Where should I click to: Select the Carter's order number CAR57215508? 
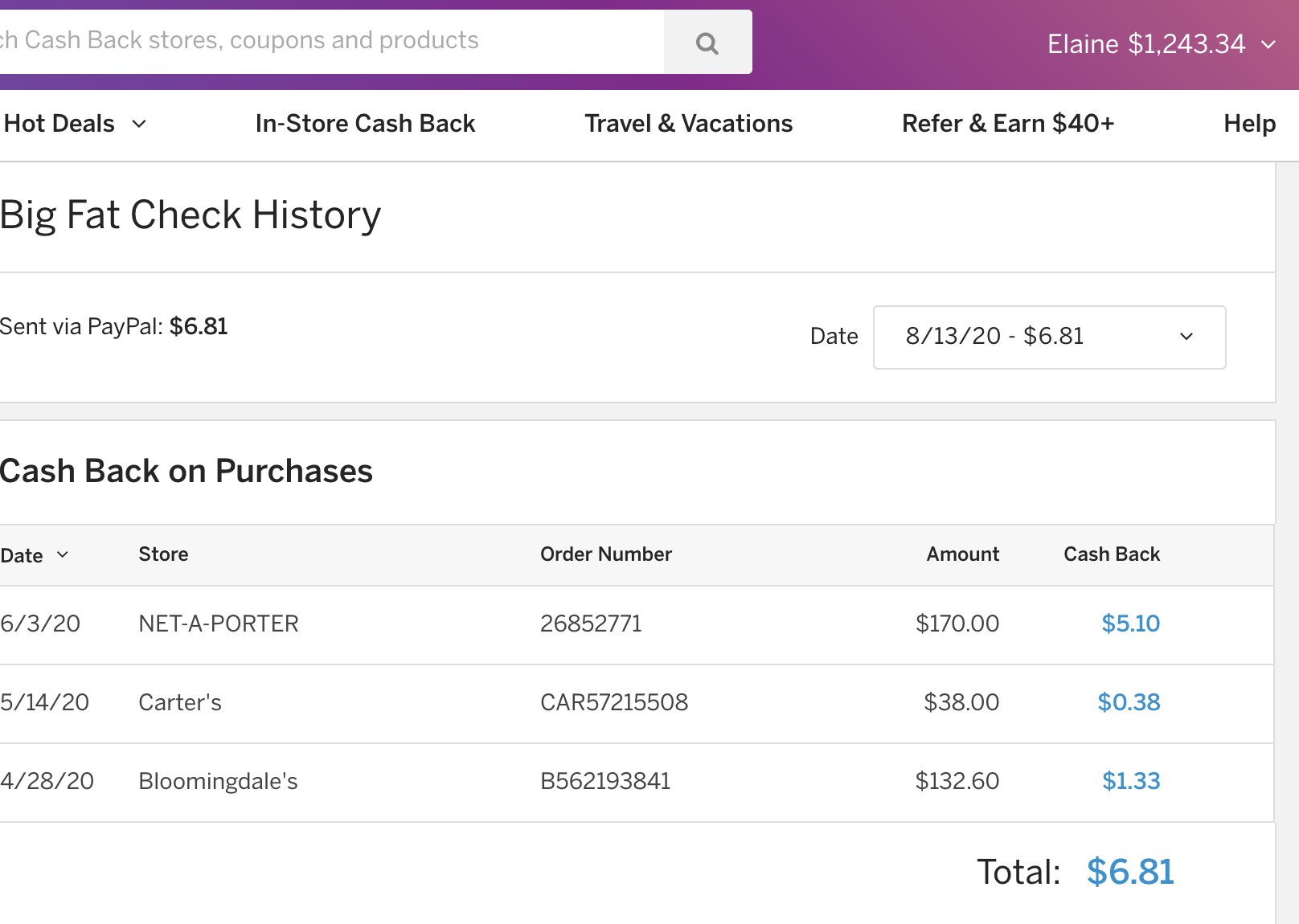(614, 702)
